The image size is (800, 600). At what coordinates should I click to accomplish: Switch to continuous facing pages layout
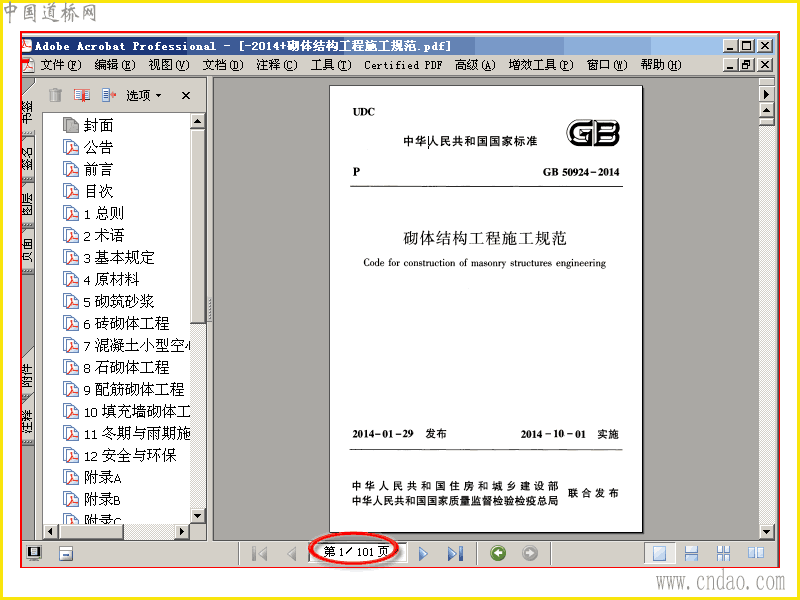pos(723,553)
